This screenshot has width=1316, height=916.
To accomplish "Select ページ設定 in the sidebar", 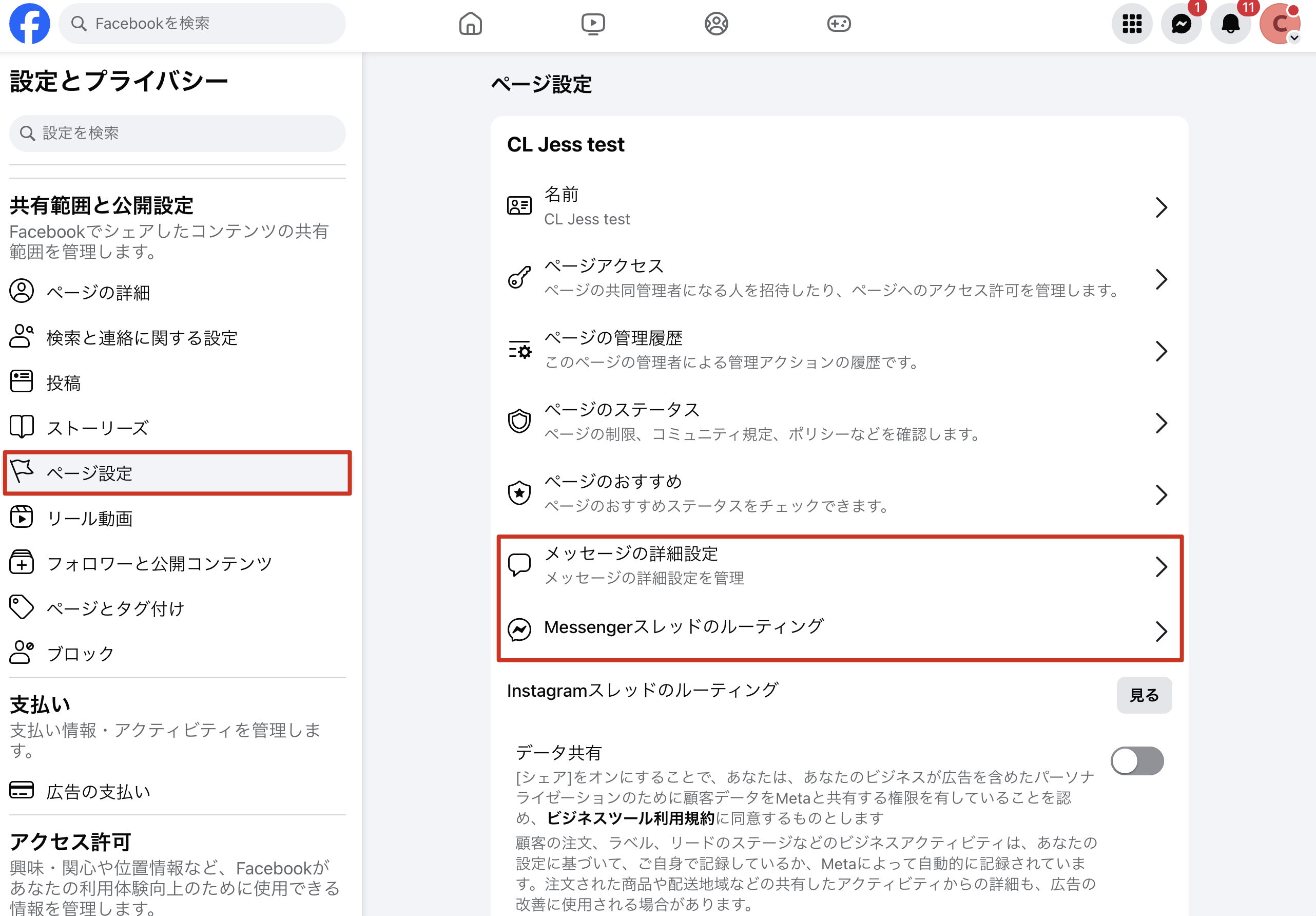I will coord(177,473).
